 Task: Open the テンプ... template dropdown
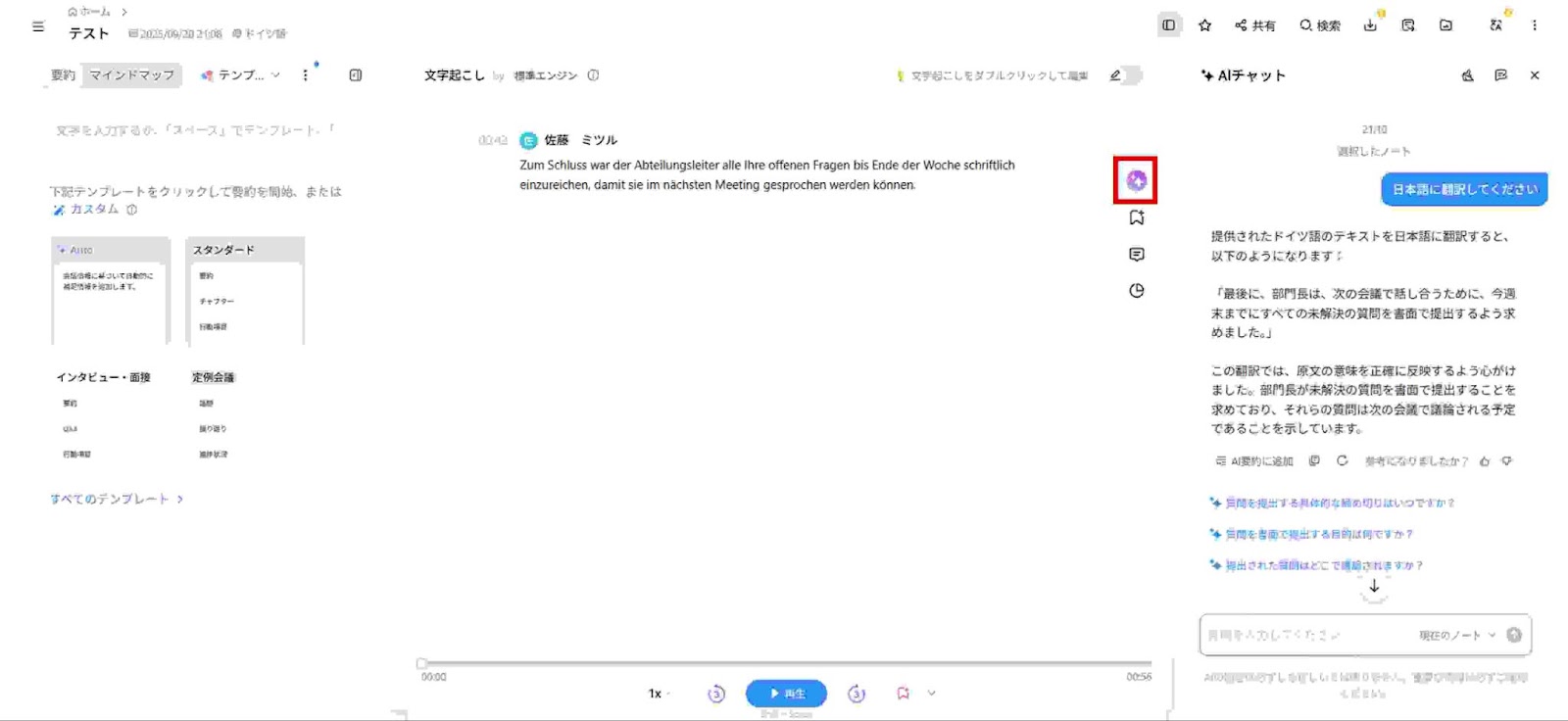pos(241,75)
